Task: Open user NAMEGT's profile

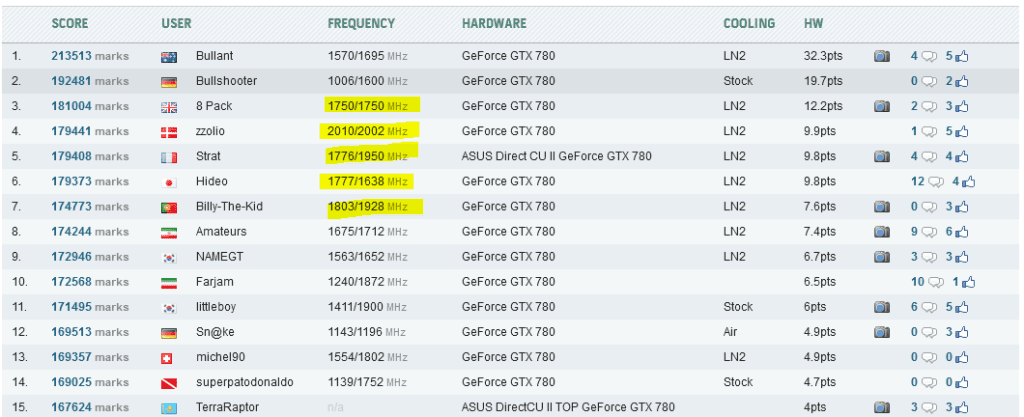Action: coord(219,257)
